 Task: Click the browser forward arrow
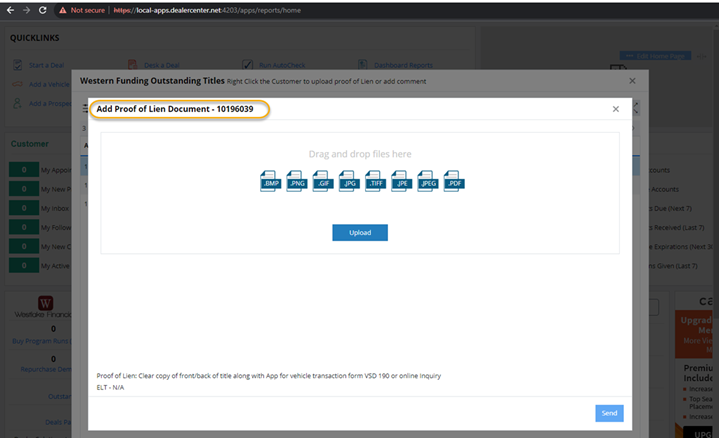tap(26, 10)
